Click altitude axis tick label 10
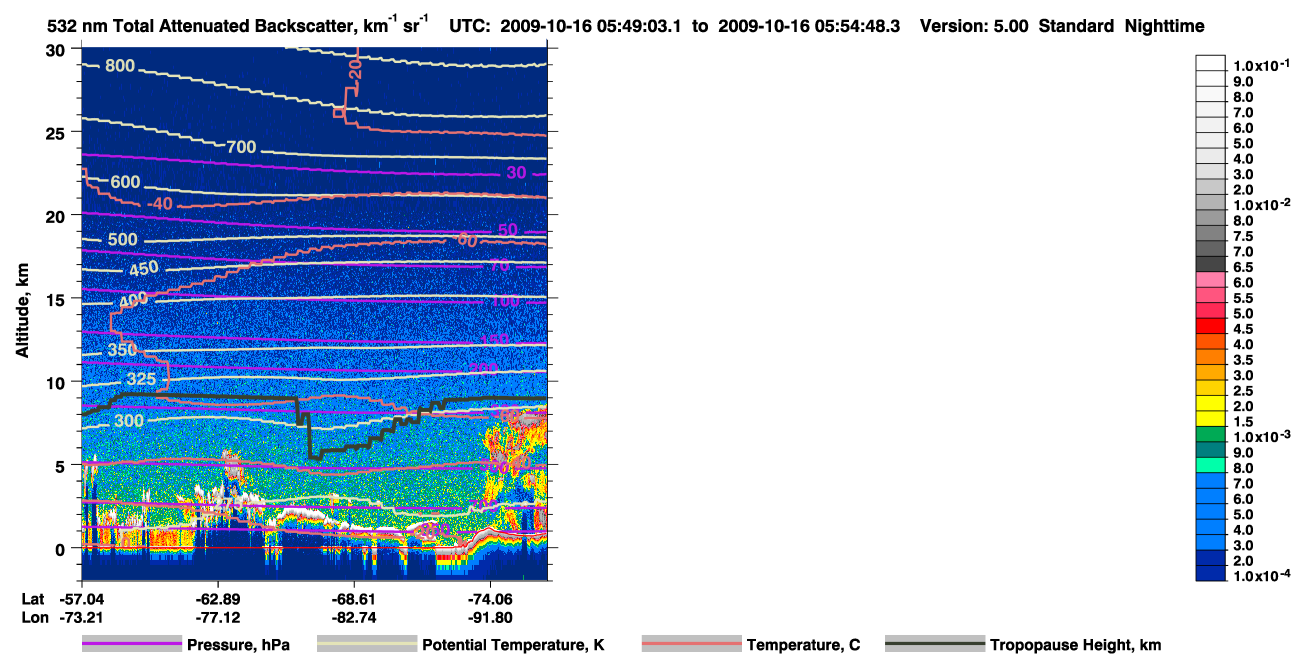 coord(57,382)
